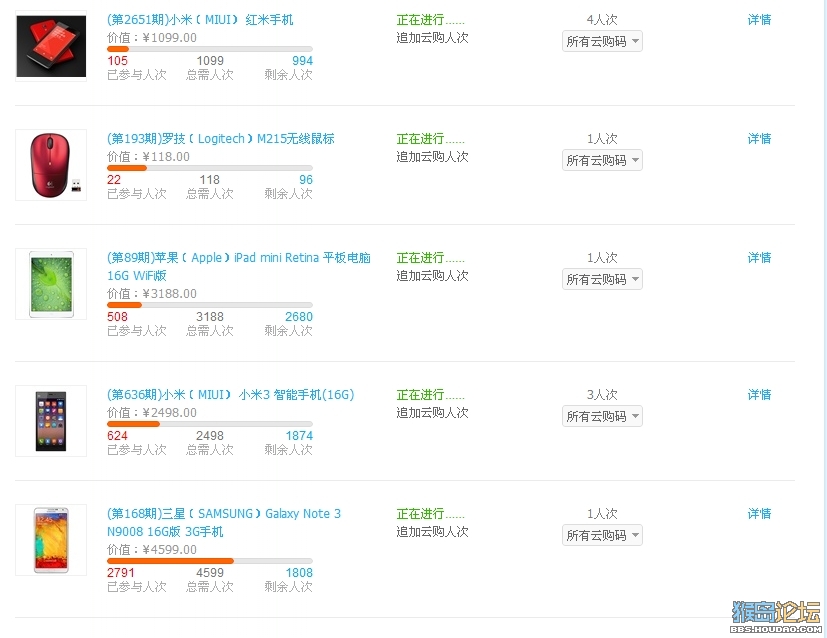Click 追加云购人次 for the iPad mini

[x=432, y=276]
